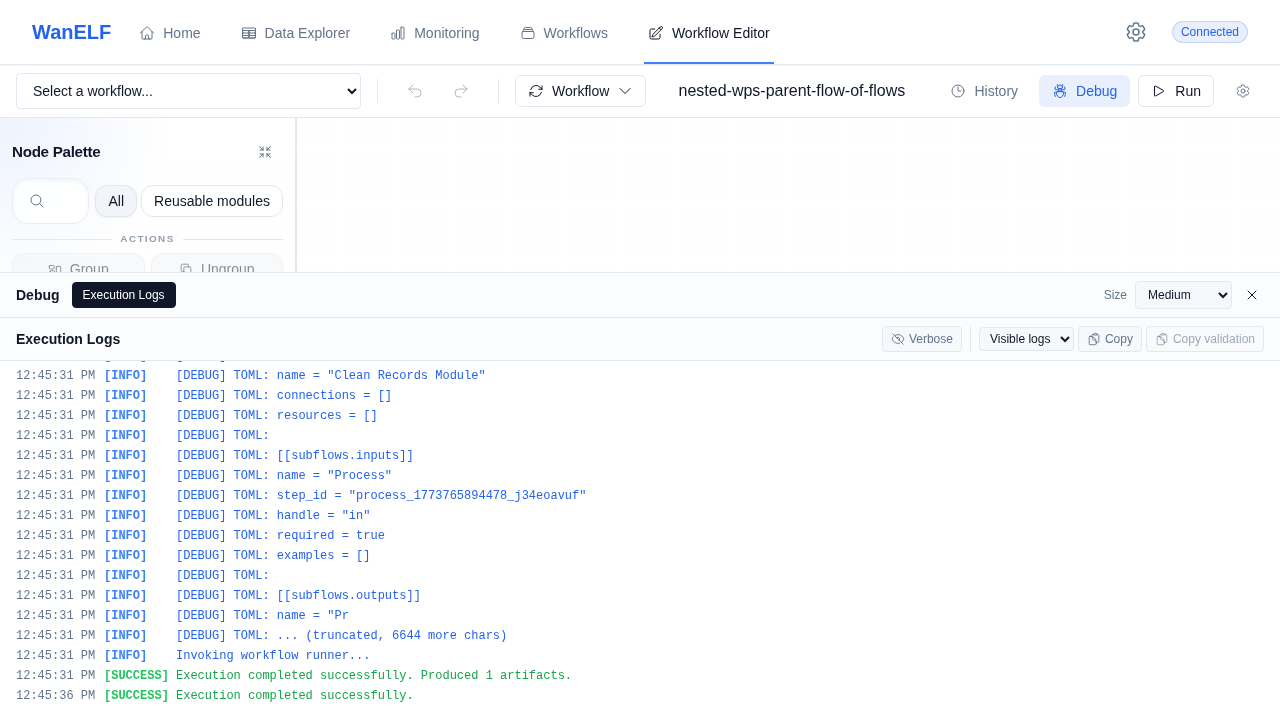Click the Produced 1 artifacts success line
Viewport: 1280px width, 720px height.
[640, 676]
